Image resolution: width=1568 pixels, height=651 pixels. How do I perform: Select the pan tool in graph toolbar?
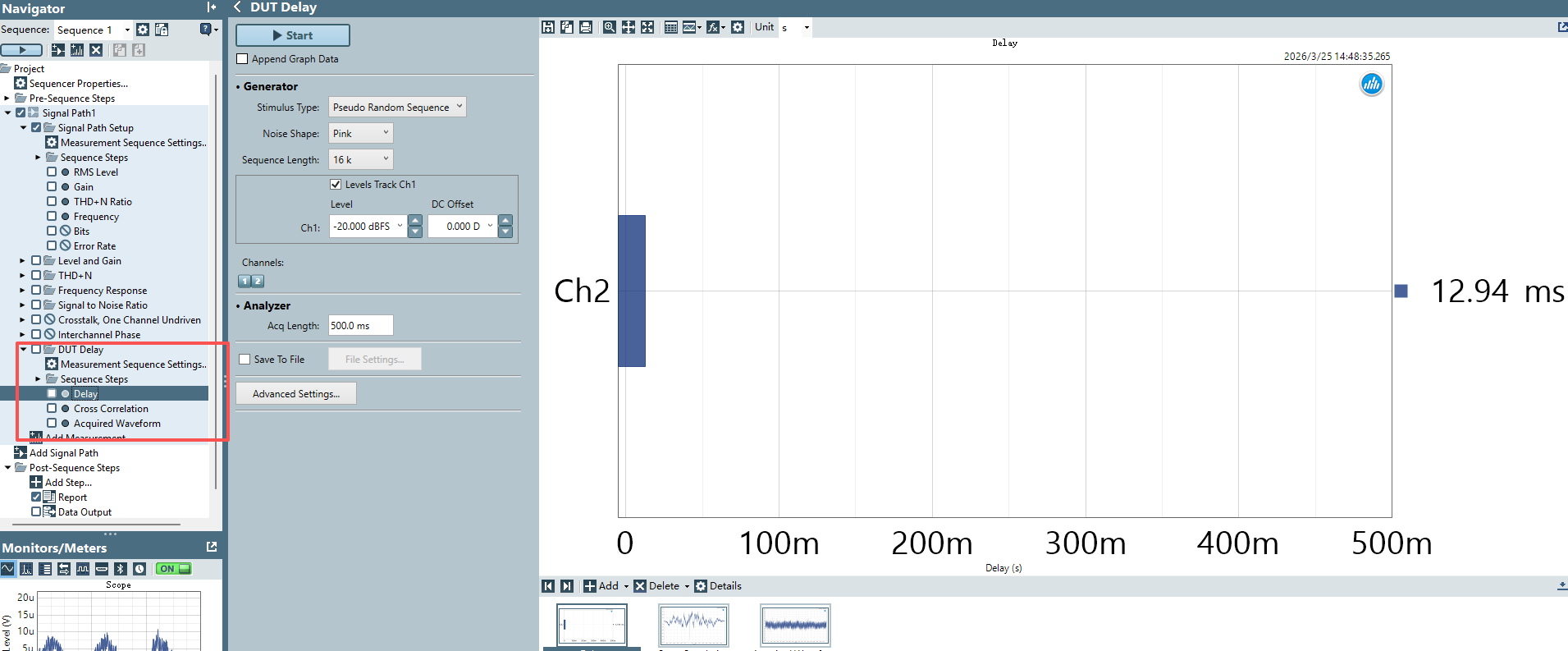(629, 27)
